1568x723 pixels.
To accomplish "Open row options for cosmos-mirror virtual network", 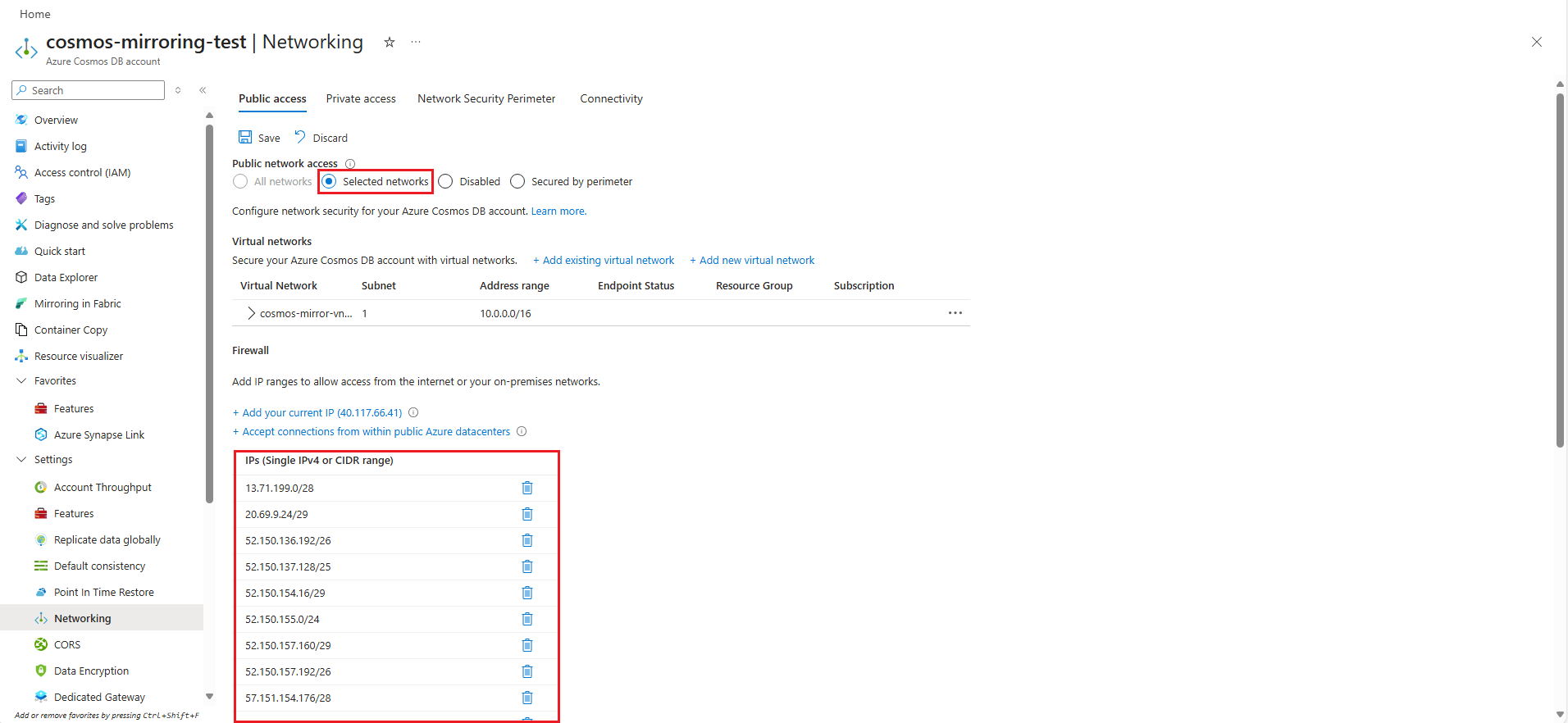I will (x=955, y=313).
